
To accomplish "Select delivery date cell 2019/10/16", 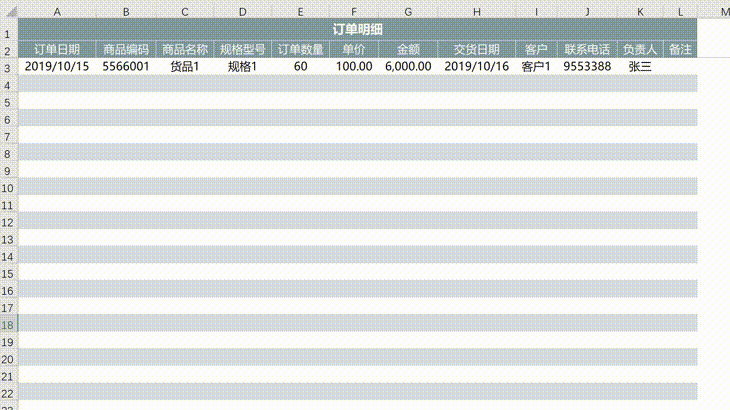I will pyautogui.click(x=476, y=67).
